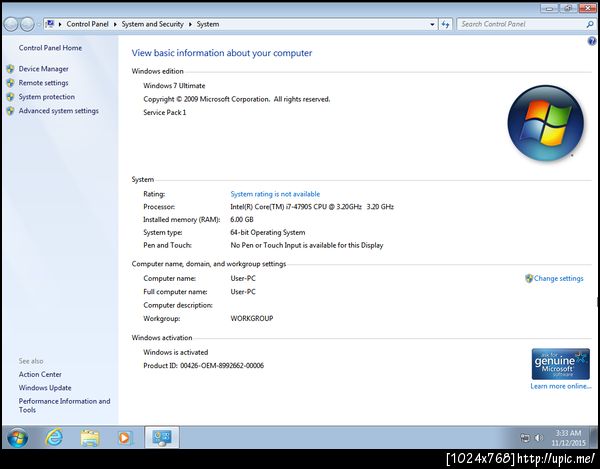Click Windows is activated text
Viewport: 600px width, 469px height.
point(176,352)
